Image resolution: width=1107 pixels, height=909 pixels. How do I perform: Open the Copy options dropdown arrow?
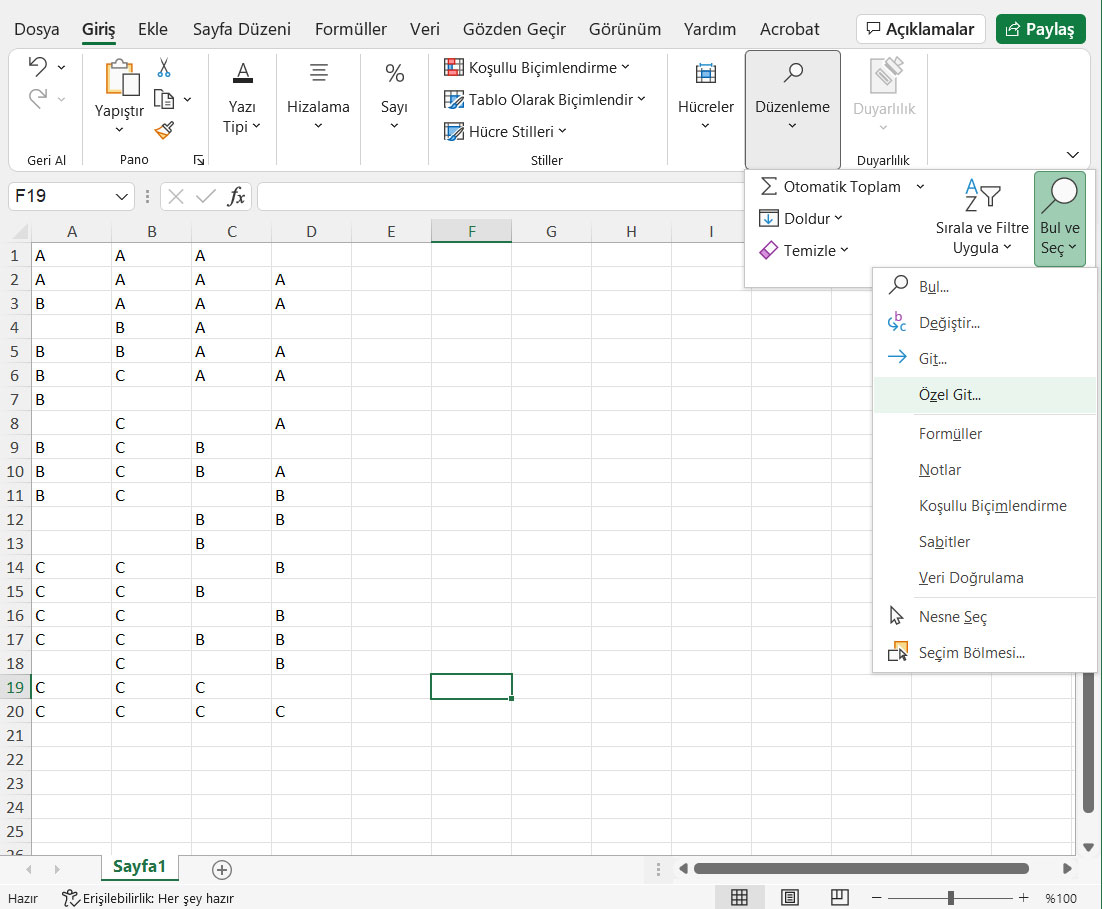(187, 100)
